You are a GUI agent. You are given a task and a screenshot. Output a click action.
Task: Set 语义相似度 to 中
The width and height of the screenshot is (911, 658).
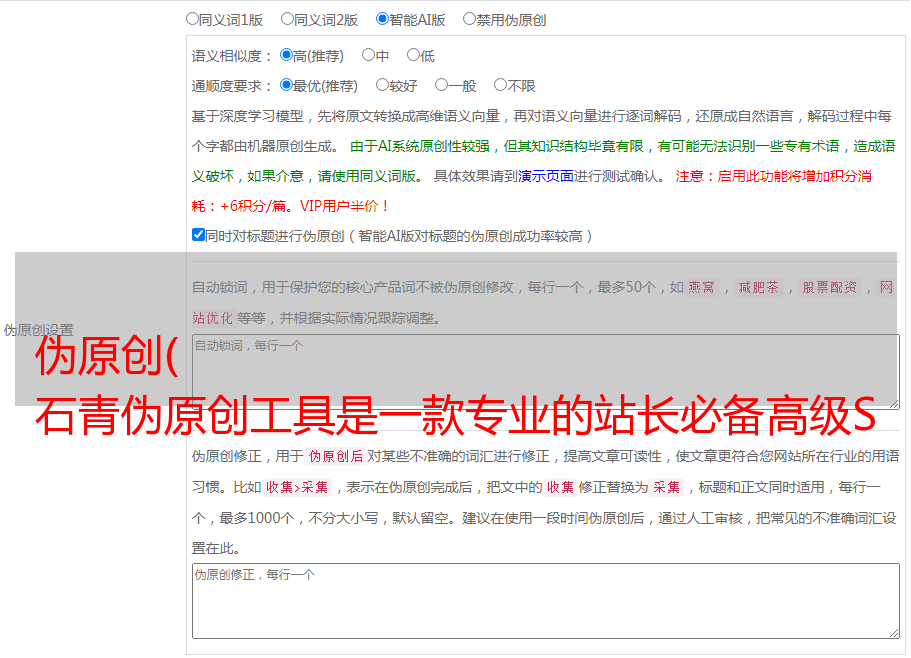point(368,55)
